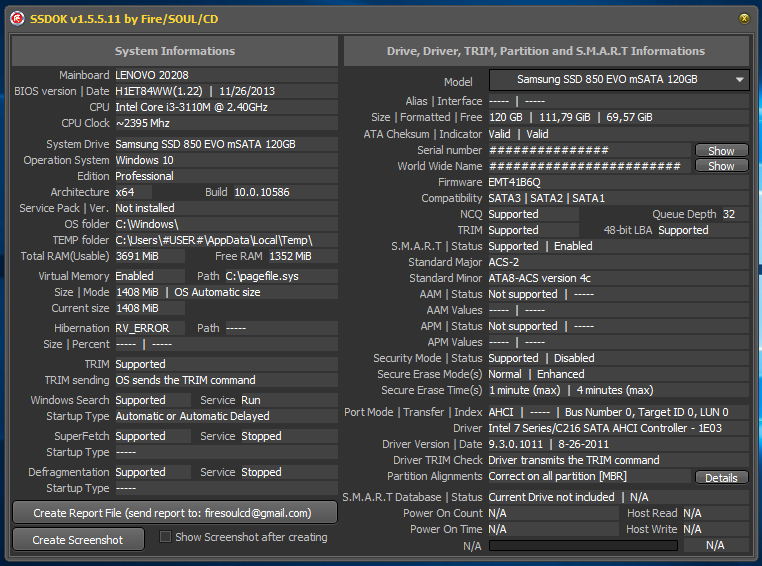The width and height of the screenshot is (762, 566).
Task: Click Security Mode status Disabled
Action: coord(574,358)
